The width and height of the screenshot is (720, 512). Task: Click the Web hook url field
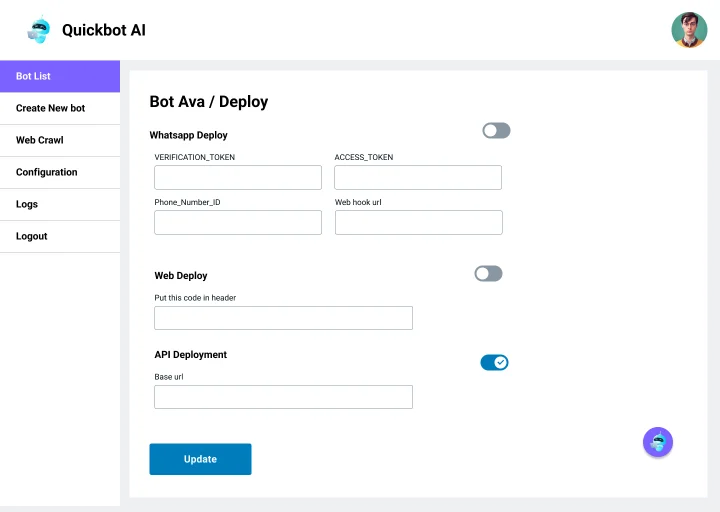pos(419,222)
